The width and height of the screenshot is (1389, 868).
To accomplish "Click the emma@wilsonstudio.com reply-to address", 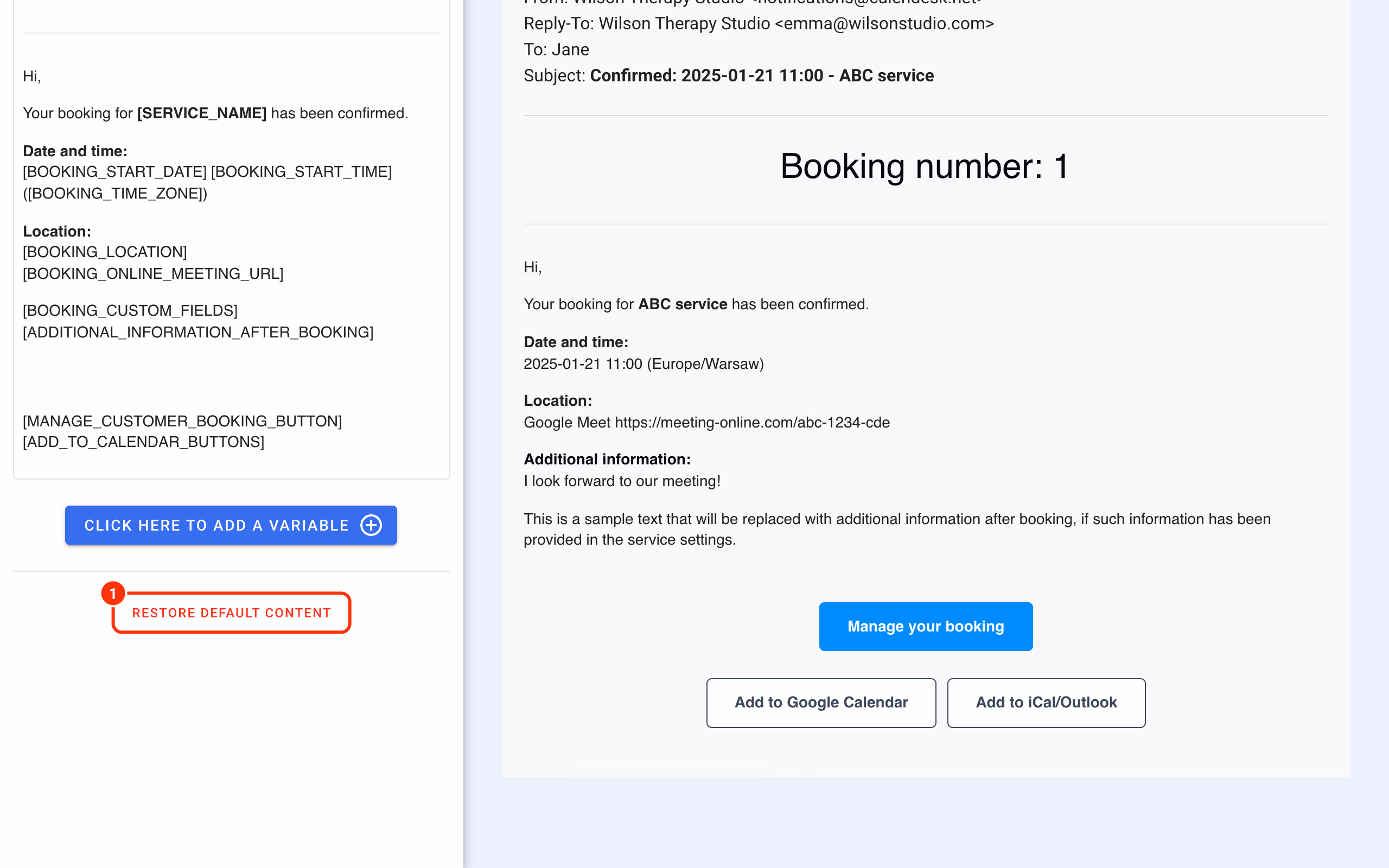I will [889, 23].
